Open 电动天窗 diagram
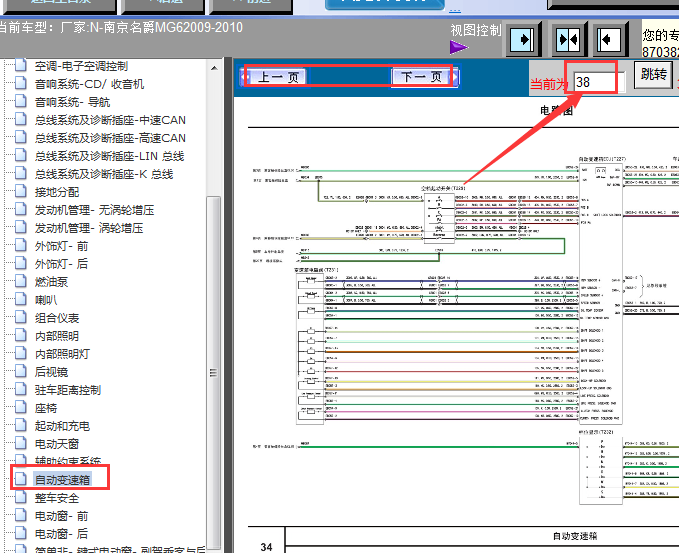 coord(57,444)
